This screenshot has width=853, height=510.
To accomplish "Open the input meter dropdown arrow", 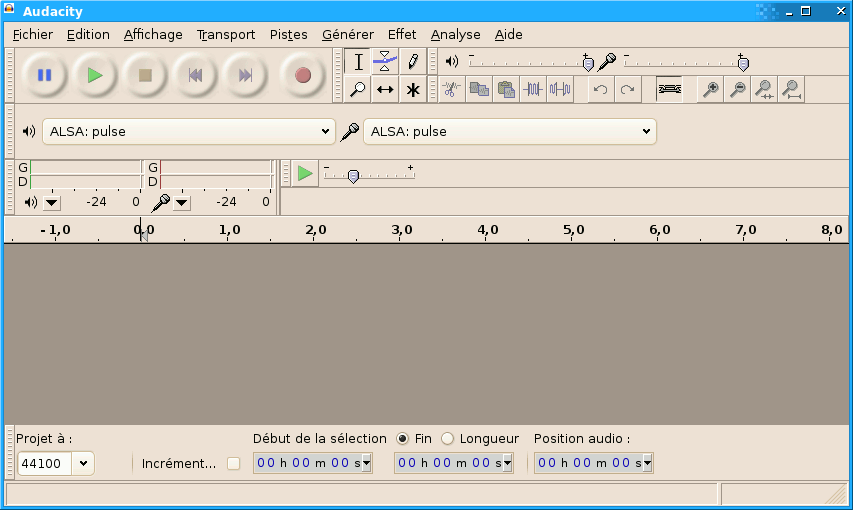I will pyautogui.click(x=182, y=203).
